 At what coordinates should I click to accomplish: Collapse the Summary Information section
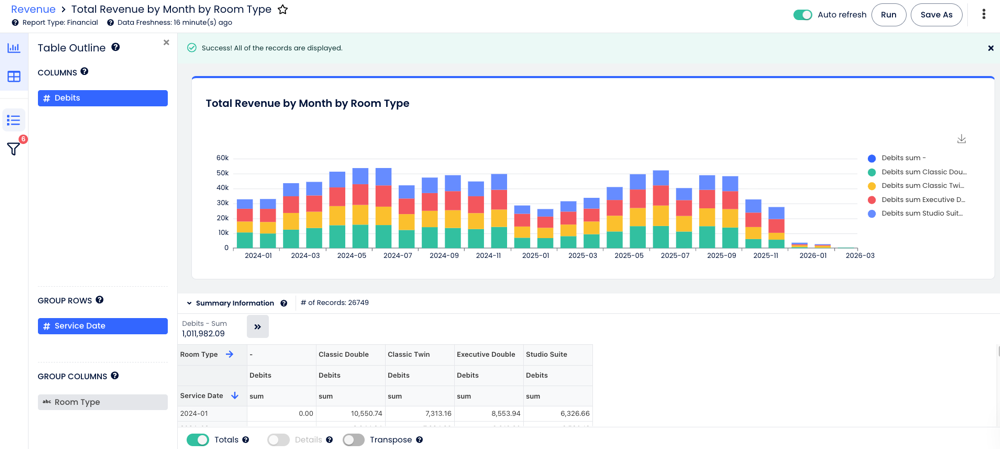[189, 303]
